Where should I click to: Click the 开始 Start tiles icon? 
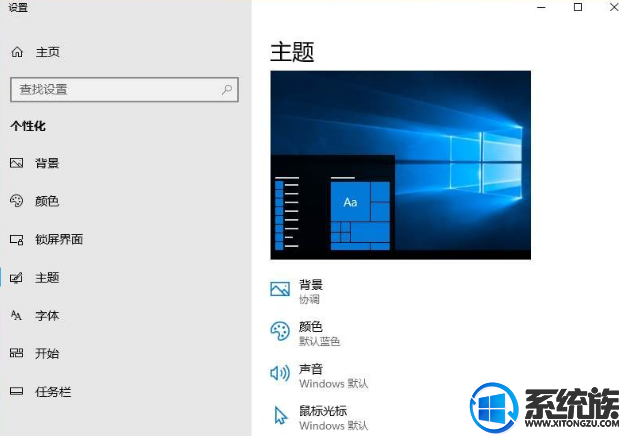pos(17,353)
